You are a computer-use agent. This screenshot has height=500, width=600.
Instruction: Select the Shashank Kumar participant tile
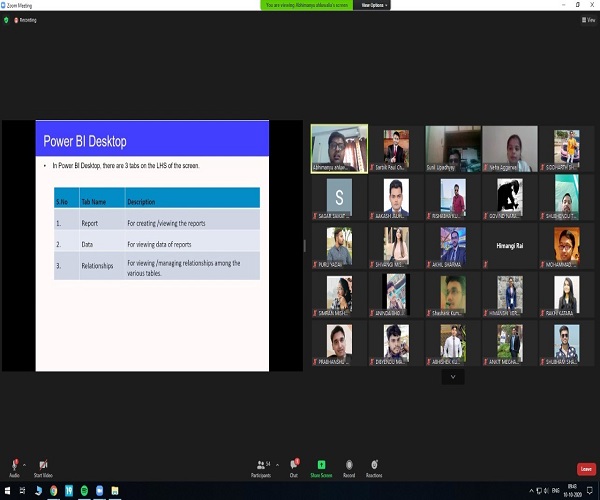[x=453, y=295]
